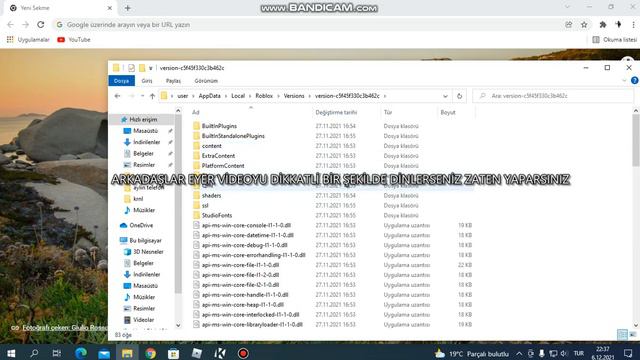
Task: Open a new Chrome tab
Action: click(128, 8)
